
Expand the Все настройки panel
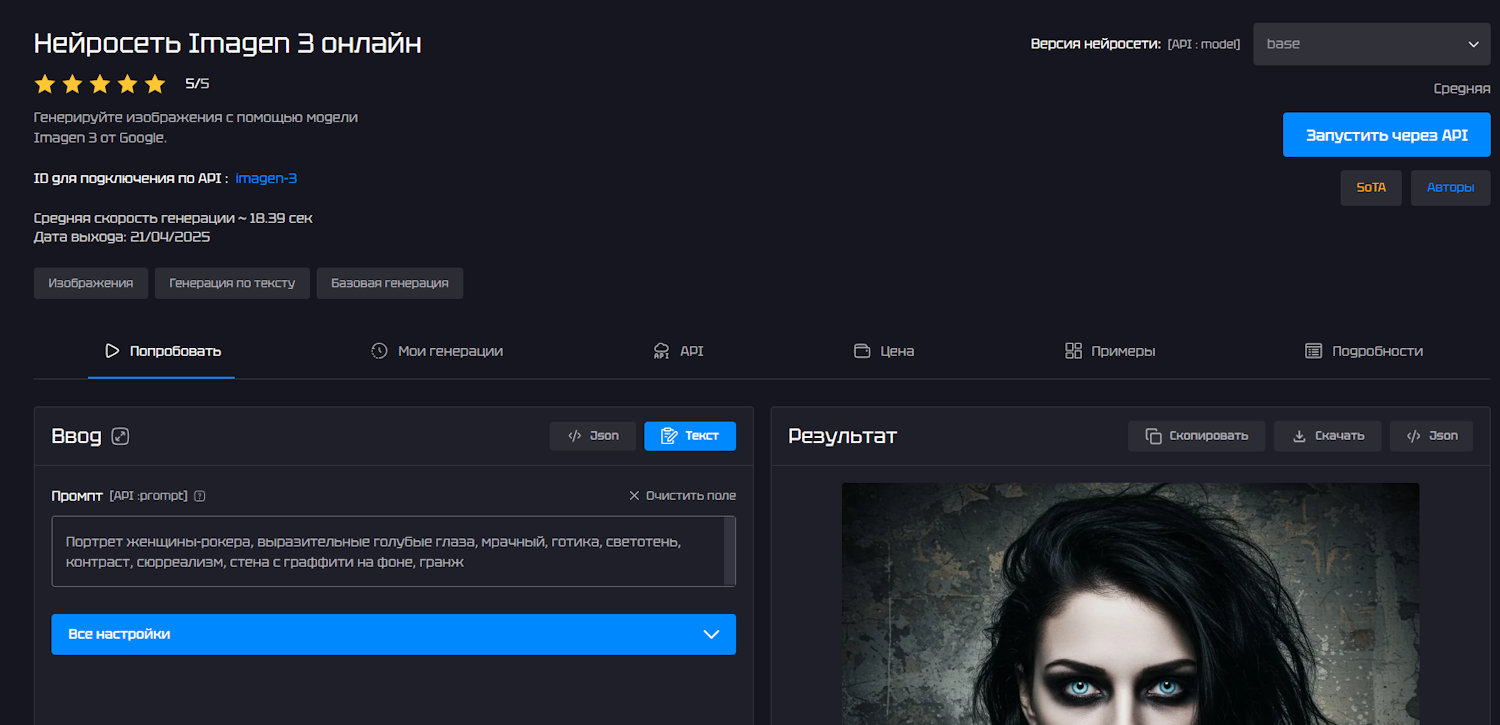[393, 634]
